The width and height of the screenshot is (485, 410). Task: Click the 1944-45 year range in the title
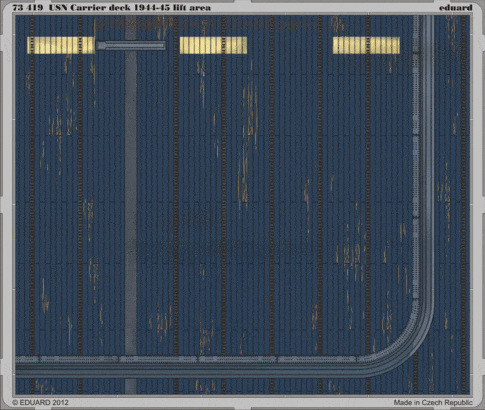(x=151, y=8)
